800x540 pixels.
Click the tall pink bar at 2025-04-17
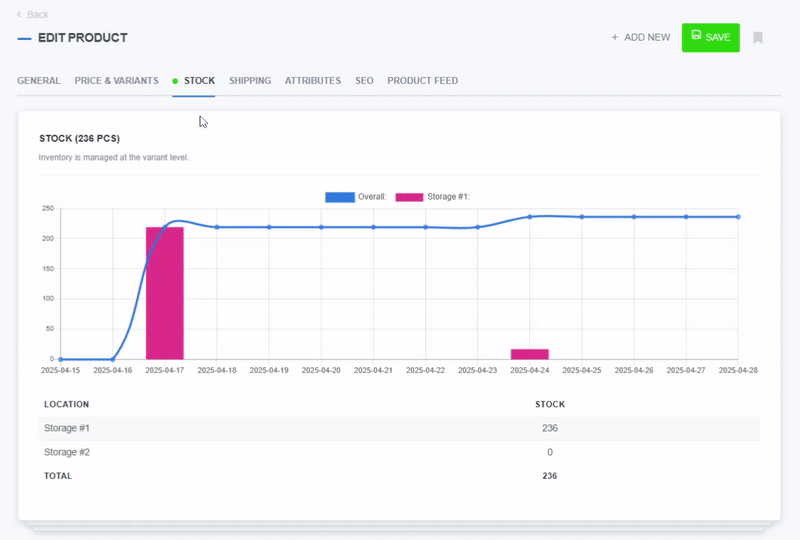[165, 293]
